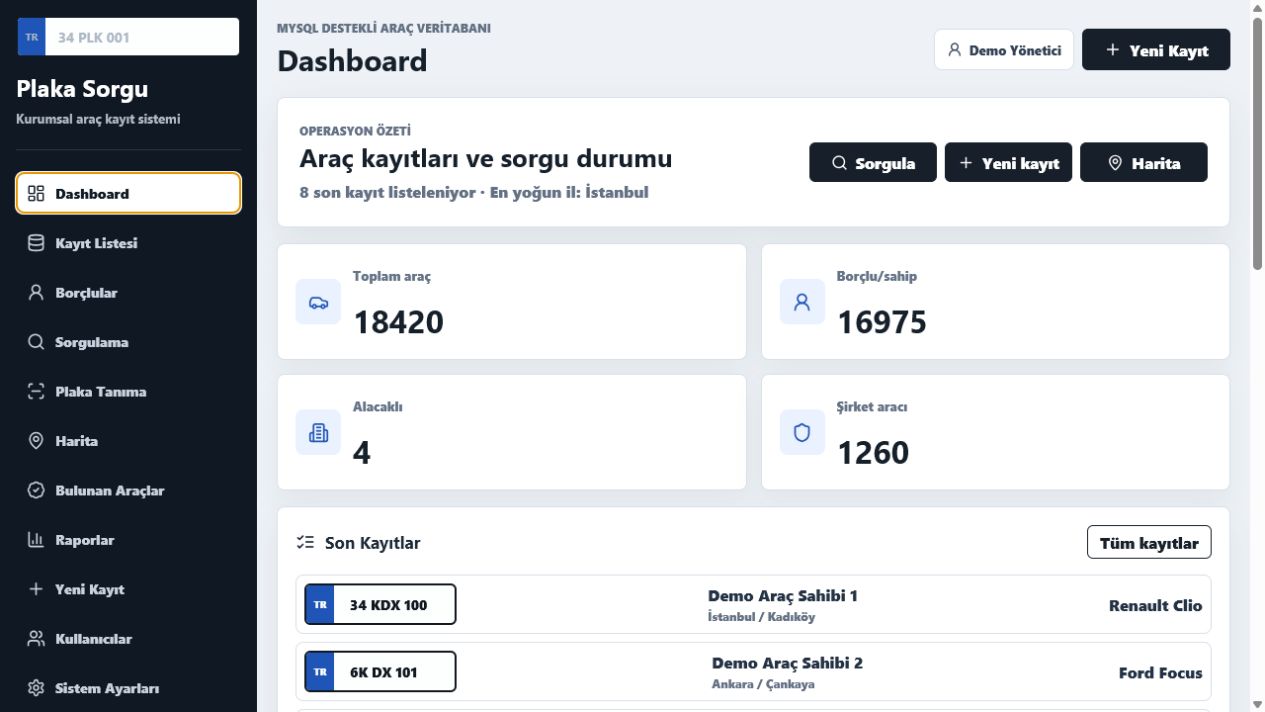The image size is (1265, 712).
Task: Open the Harita button in summary card
Action: pos(1144,163)
